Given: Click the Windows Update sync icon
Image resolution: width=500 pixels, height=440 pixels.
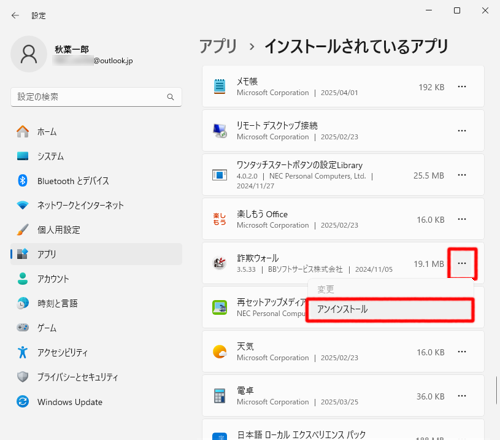Looking at the screenshot, I should point(23,401).
